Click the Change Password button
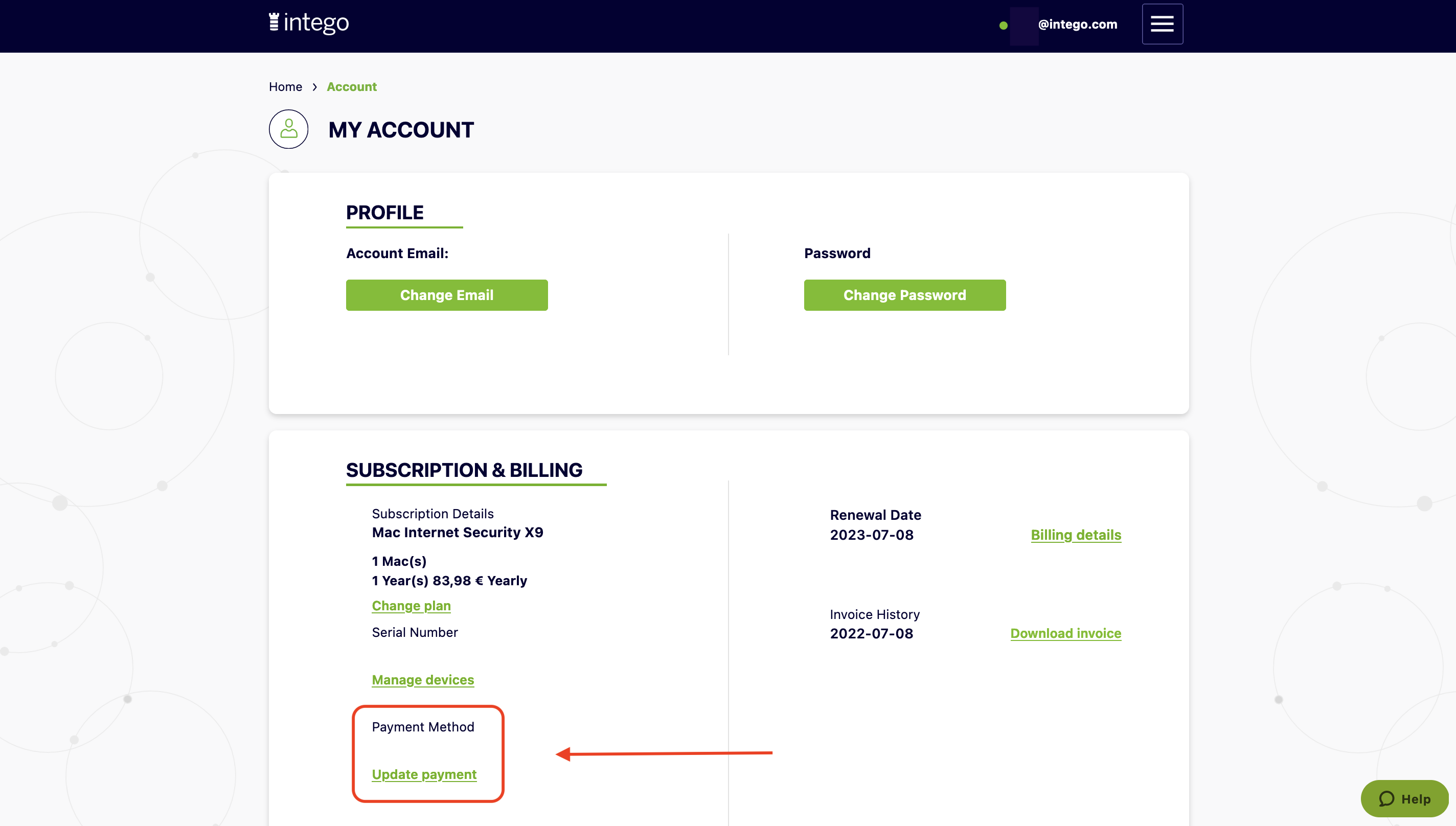This screenshot has height=826, width=1456. pyautogui.click(x=904, y=295)
